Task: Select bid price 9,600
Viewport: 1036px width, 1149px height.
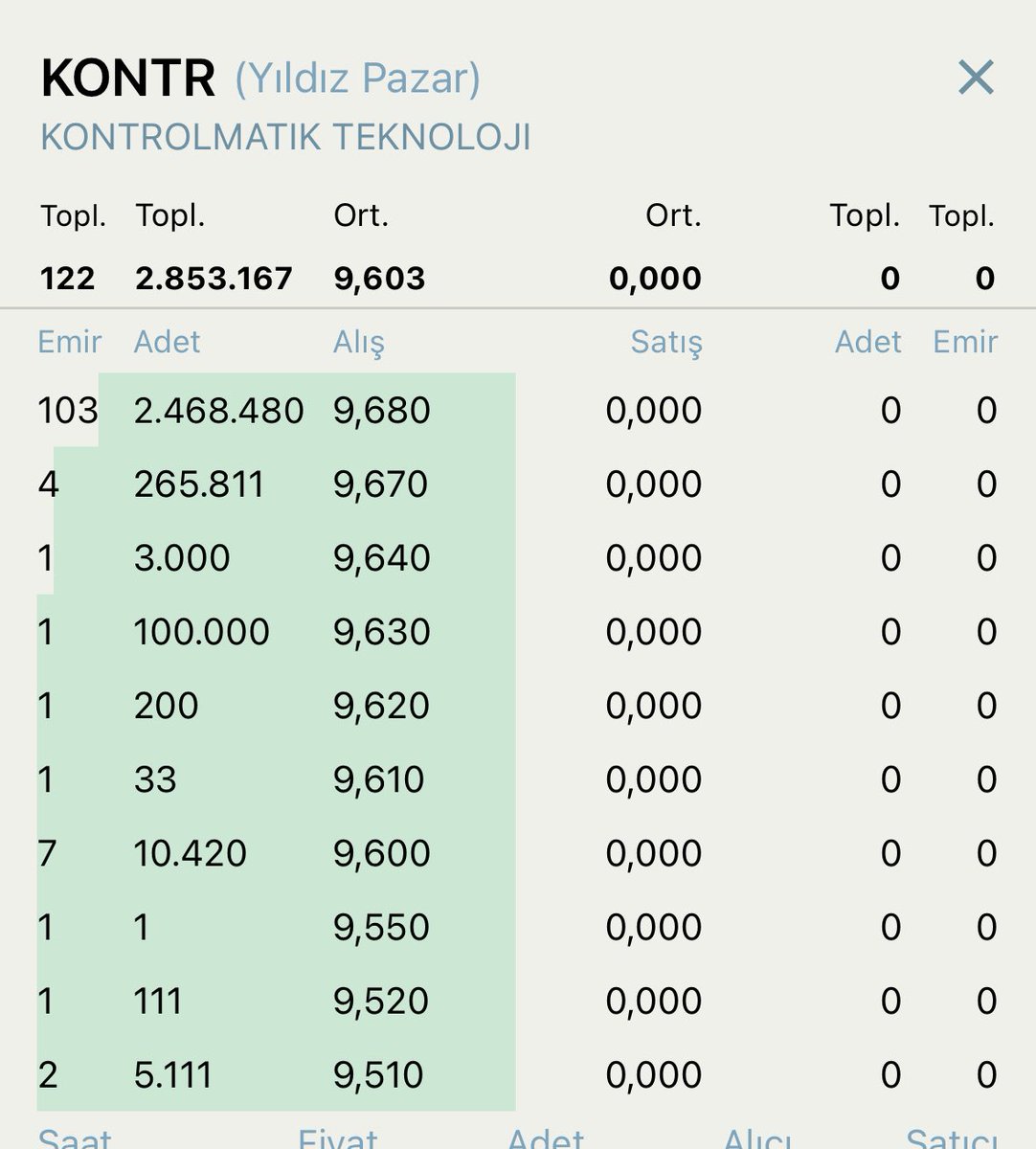Action: [x=382, y=853]
